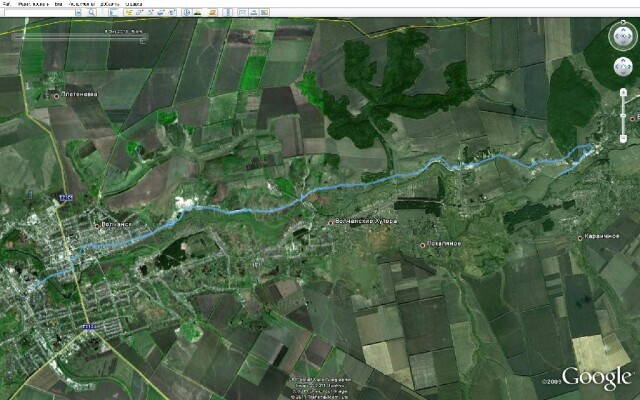640x400 pixels.
Task: Click the move-down arrow on move joystick
Action: point(623,73)
